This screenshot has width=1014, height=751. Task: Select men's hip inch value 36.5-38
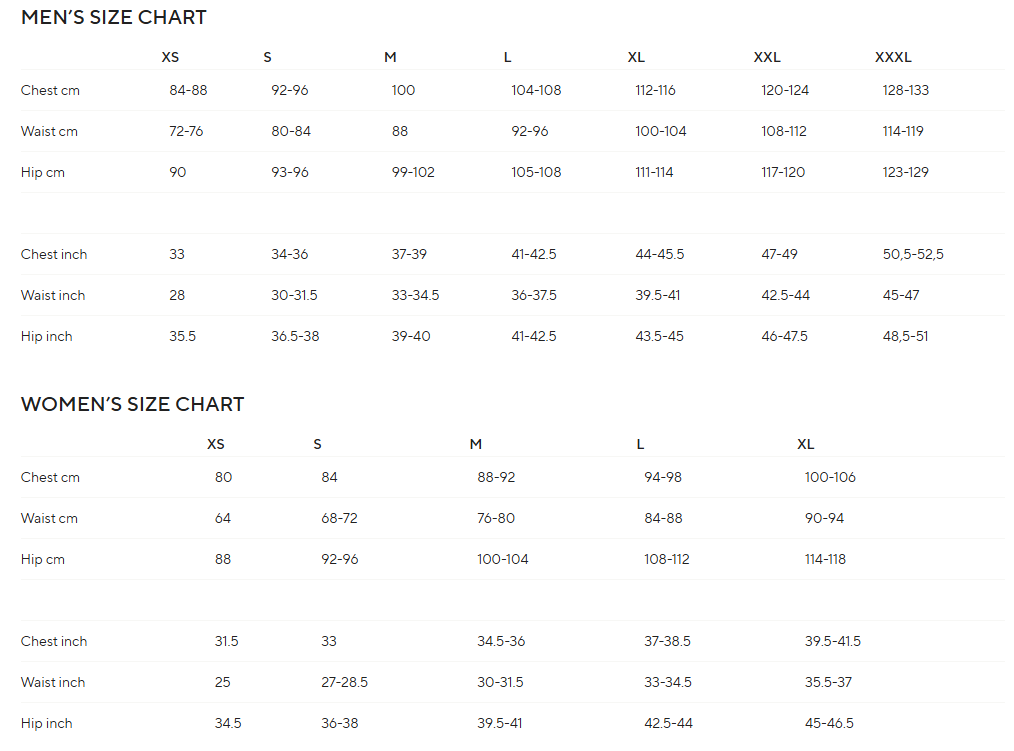[x=295, y=336]
